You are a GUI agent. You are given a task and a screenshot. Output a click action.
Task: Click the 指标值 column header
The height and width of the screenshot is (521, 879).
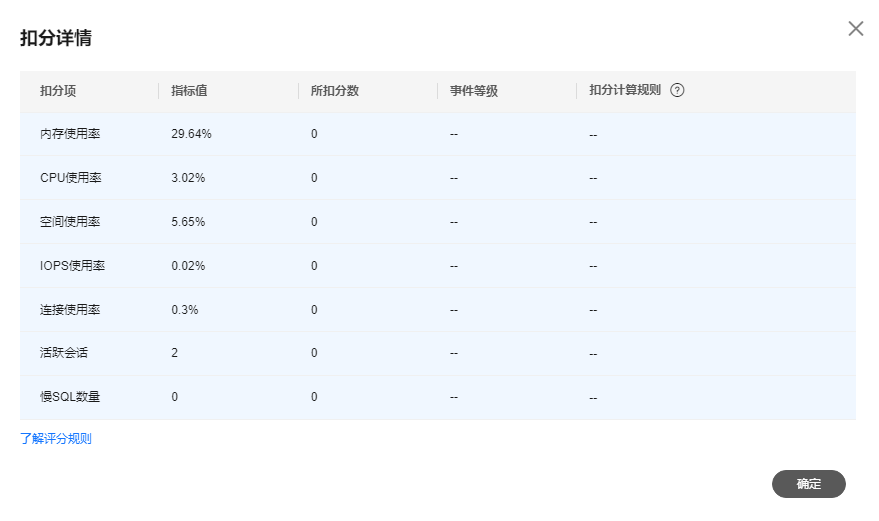189,91
